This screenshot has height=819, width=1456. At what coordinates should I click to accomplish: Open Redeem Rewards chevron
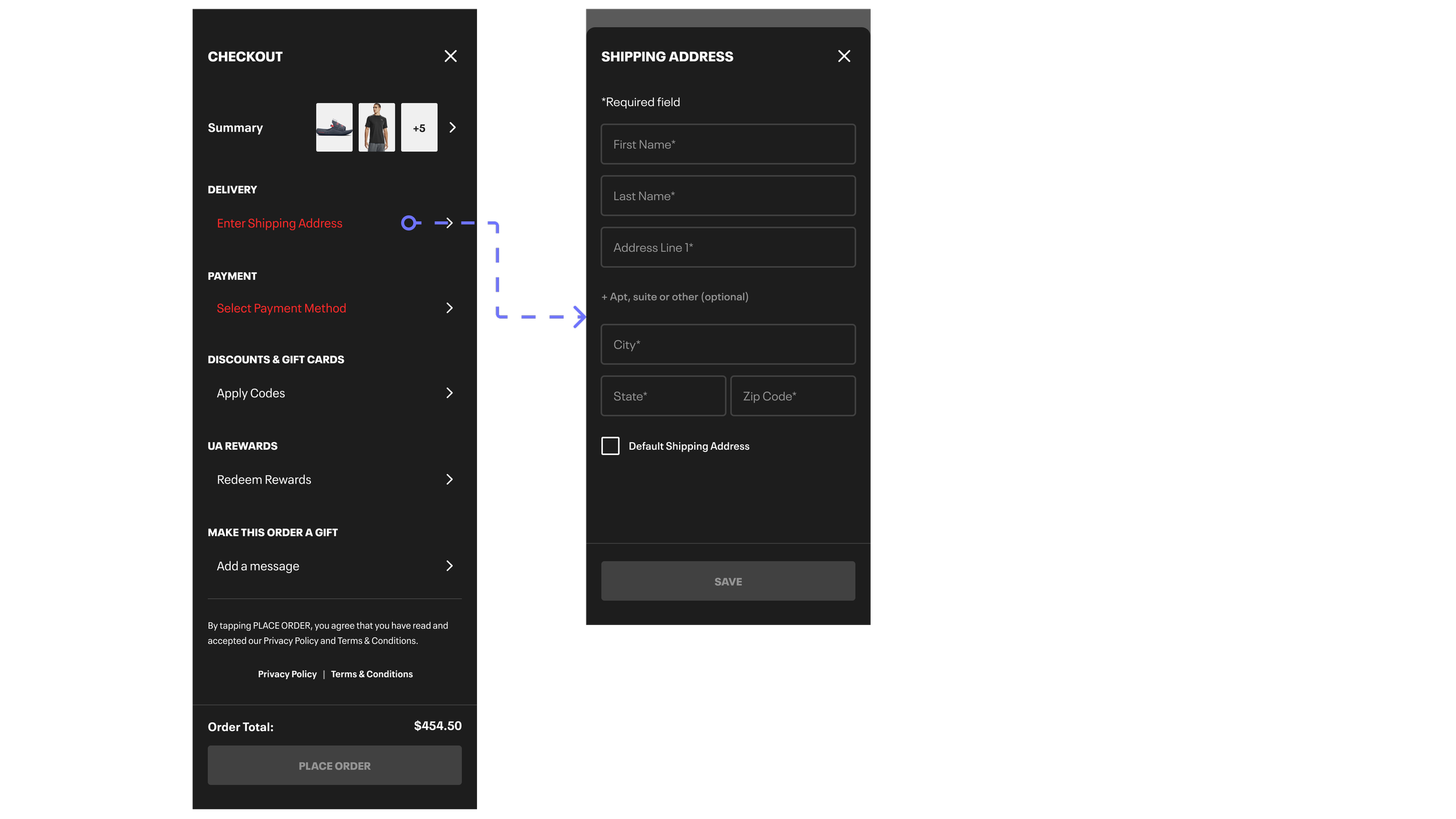pos(449,479)
